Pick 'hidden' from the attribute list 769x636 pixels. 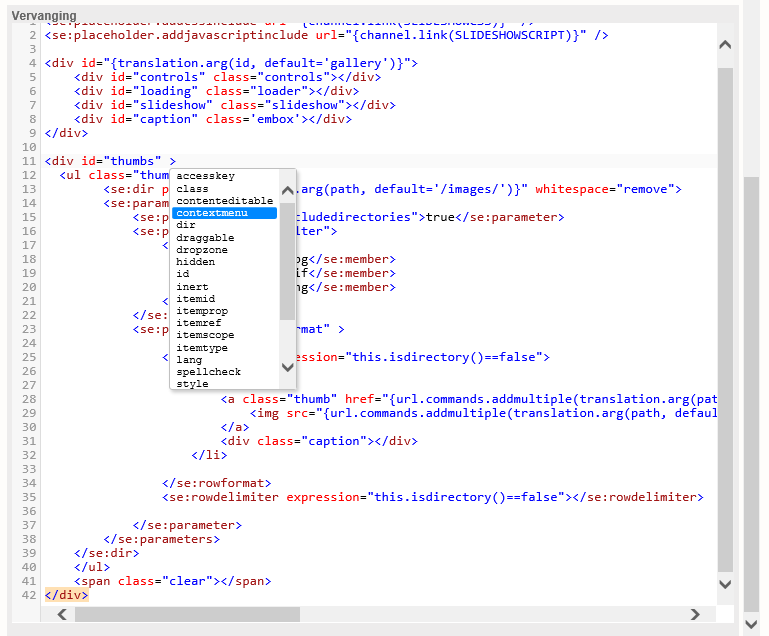(195, 262)
